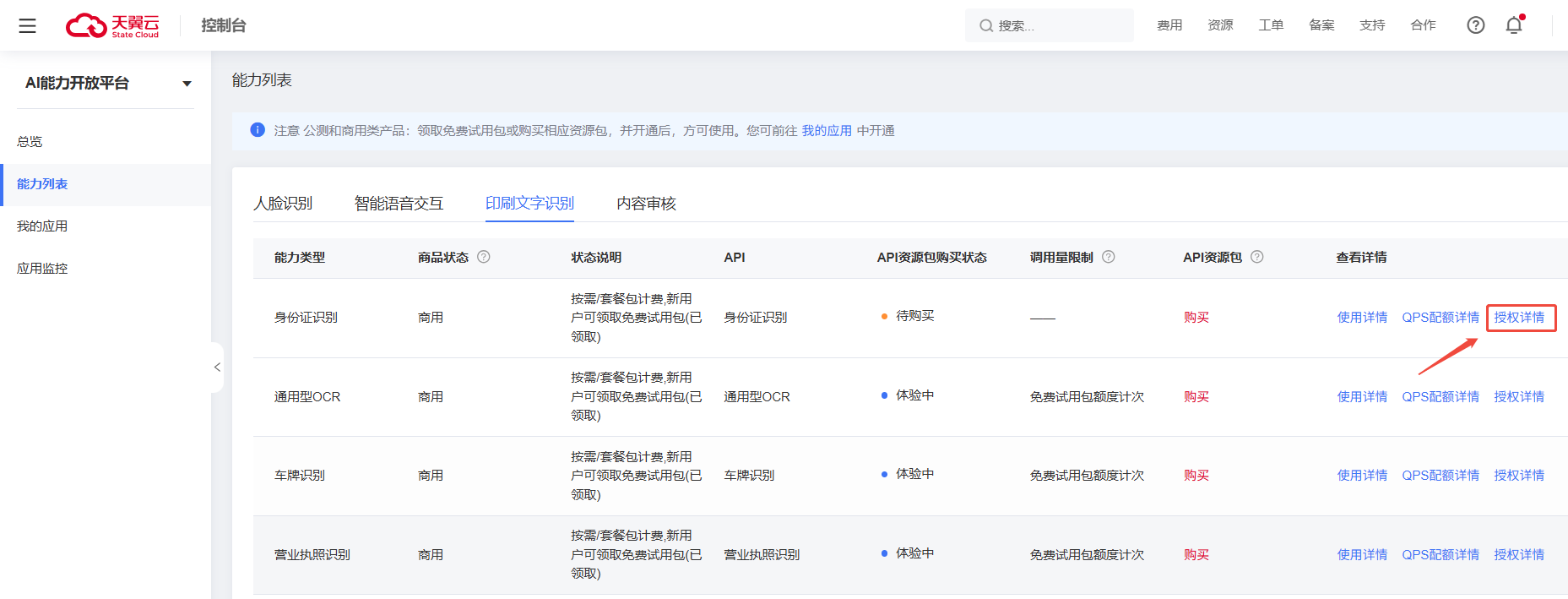
Task: Click help icon beside 商品状态 column header
Action: pos(484,257)
